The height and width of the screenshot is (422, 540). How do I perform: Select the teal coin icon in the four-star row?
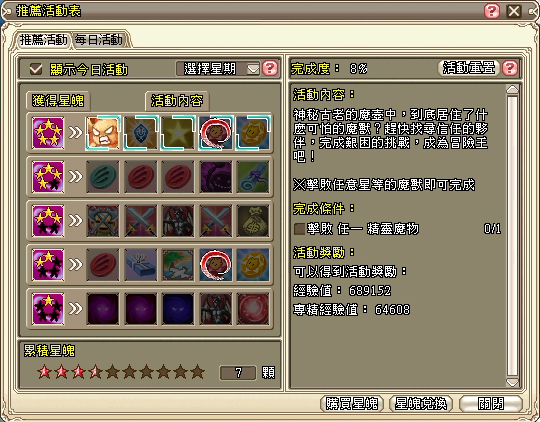103,177
